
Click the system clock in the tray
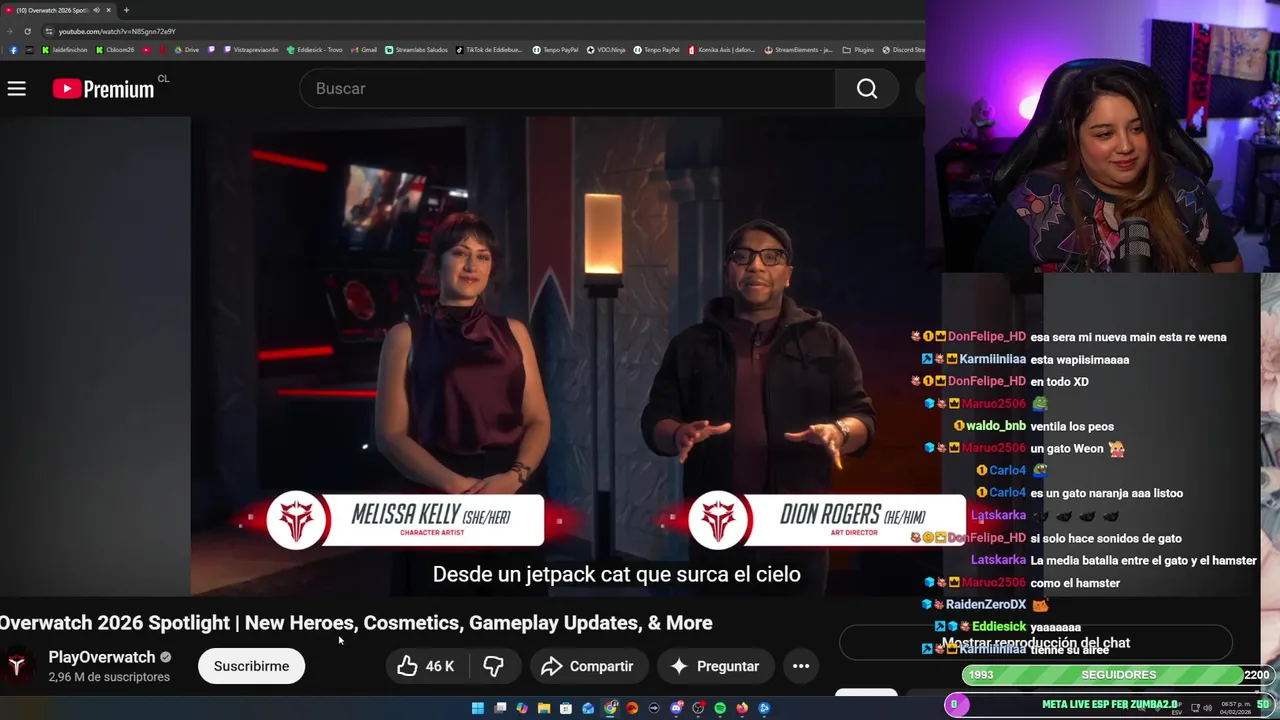(x=1235, y=707)
